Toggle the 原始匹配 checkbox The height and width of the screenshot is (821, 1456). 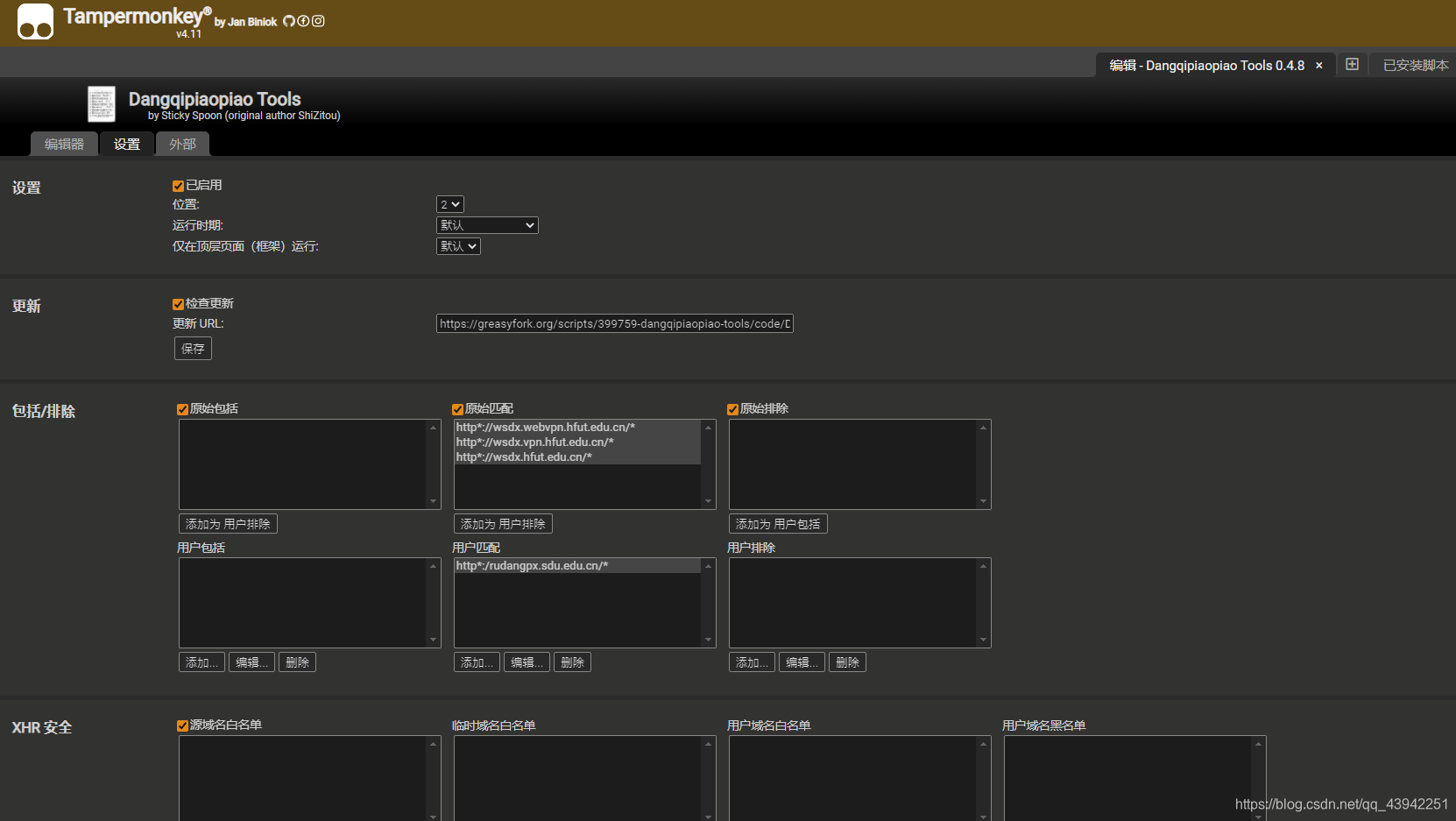[457, 409]
